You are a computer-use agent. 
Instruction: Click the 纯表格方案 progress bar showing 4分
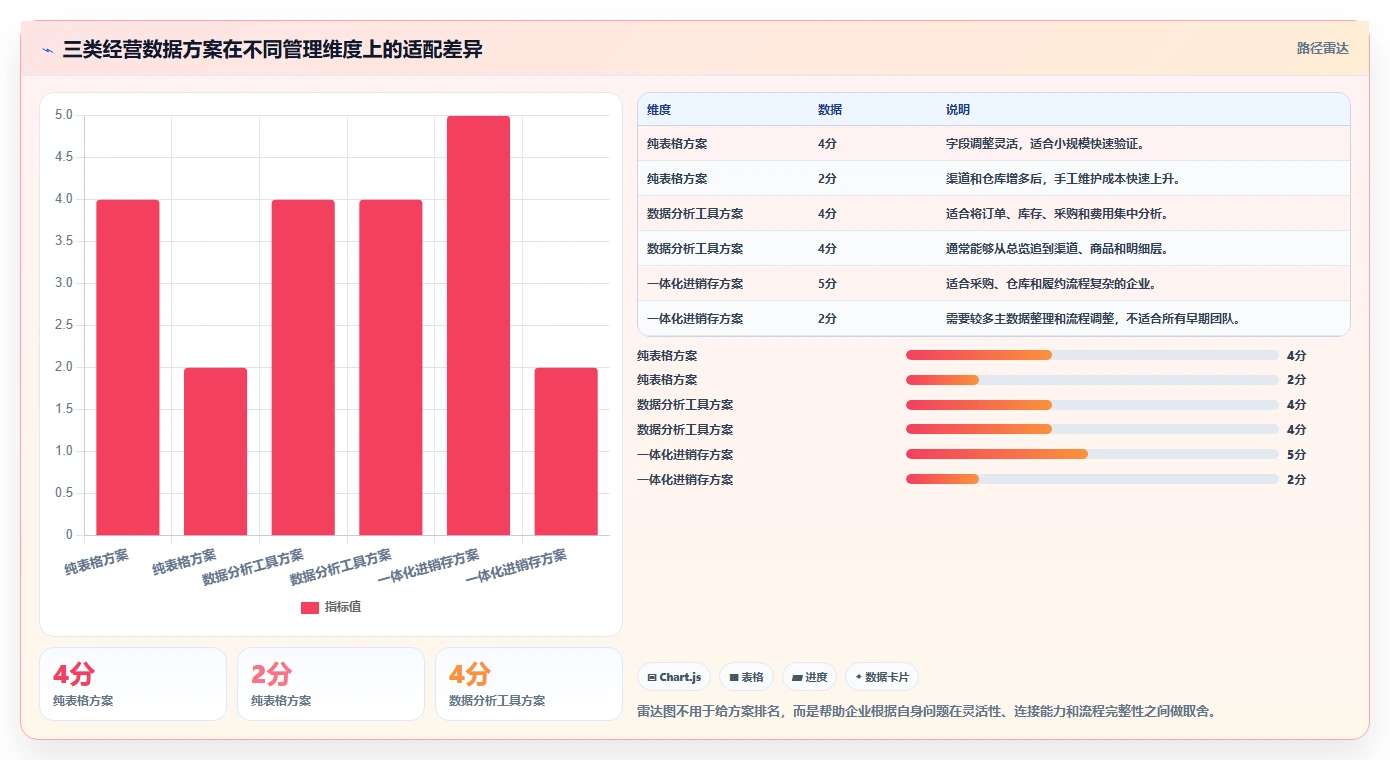[x=1092, y=355]
